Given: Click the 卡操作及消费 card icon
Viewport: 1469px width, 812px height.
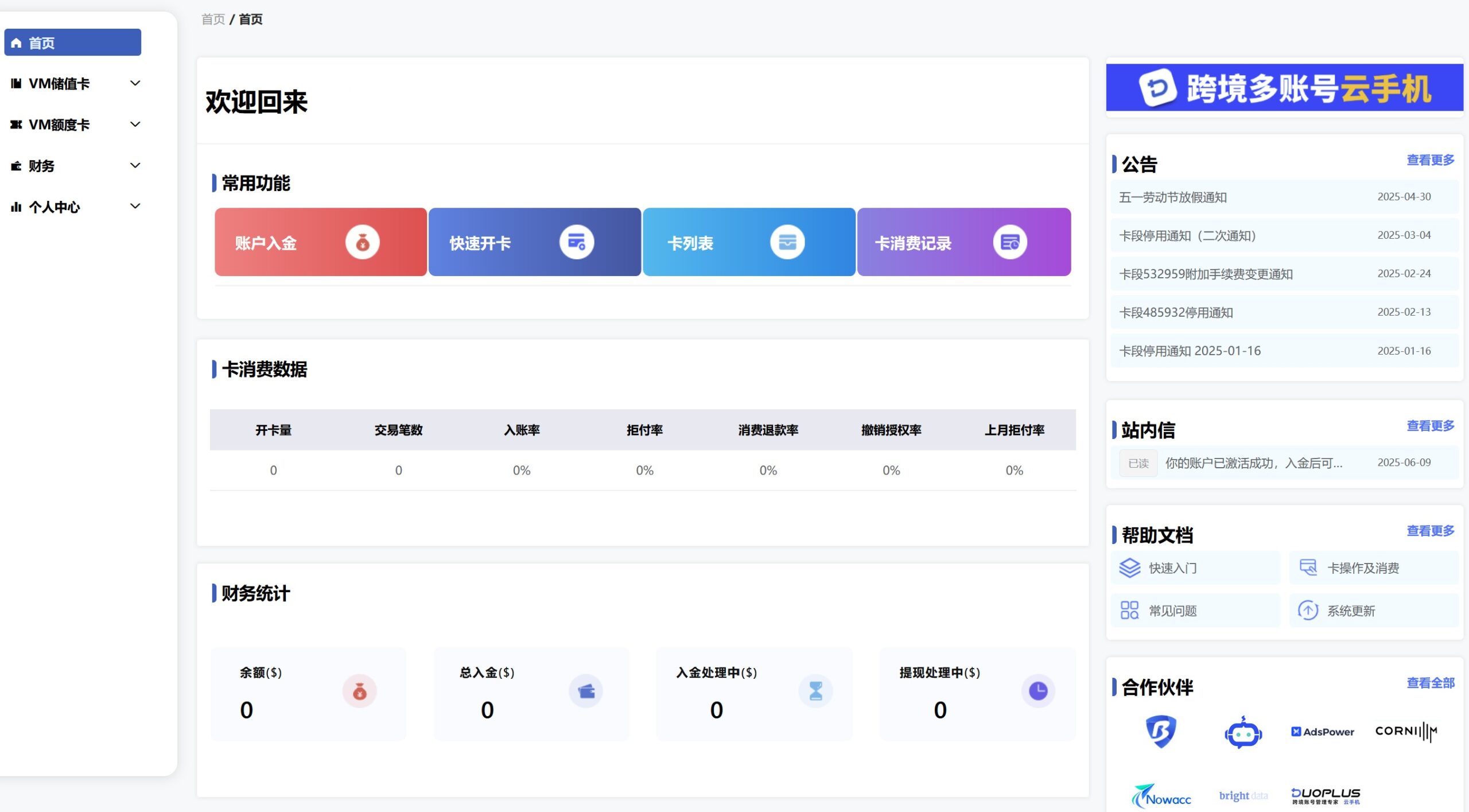Looking at the screenshot, I should [x=1308, y=568].
